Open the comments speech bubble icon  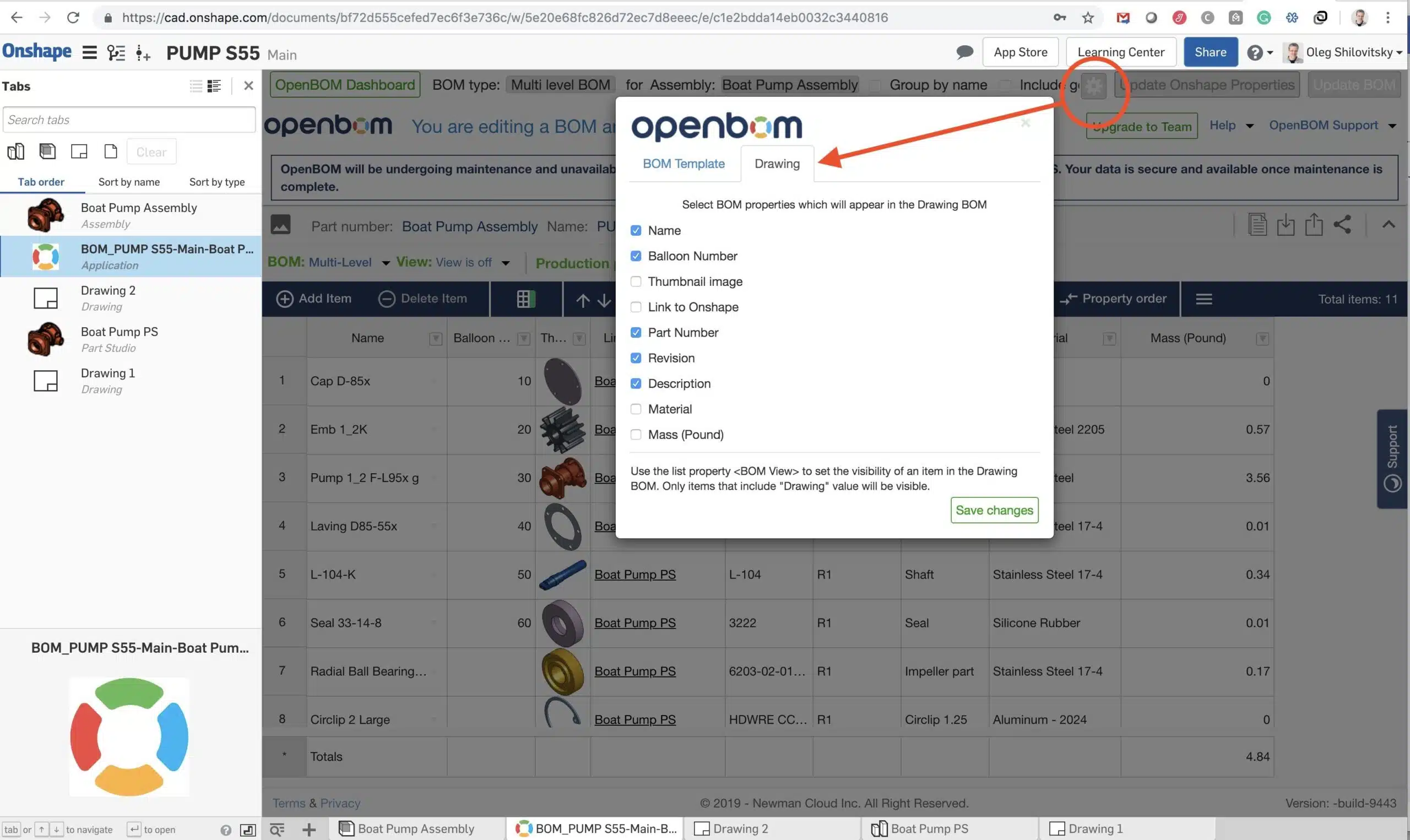click(x=965, y=52)
